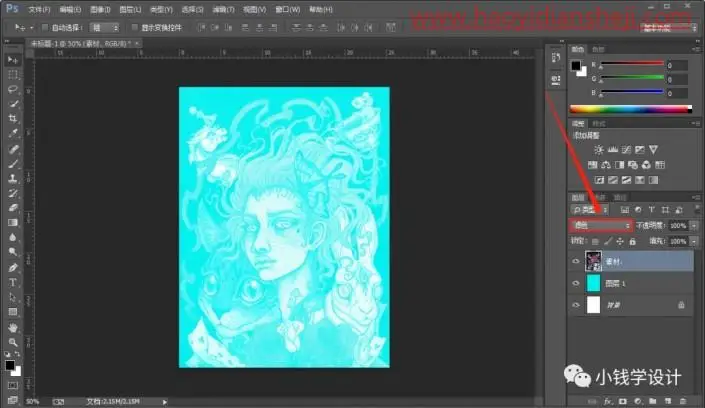Select the Lasso tool
Image resolution: width=705 pixels, height=408 pixels.
13,90
